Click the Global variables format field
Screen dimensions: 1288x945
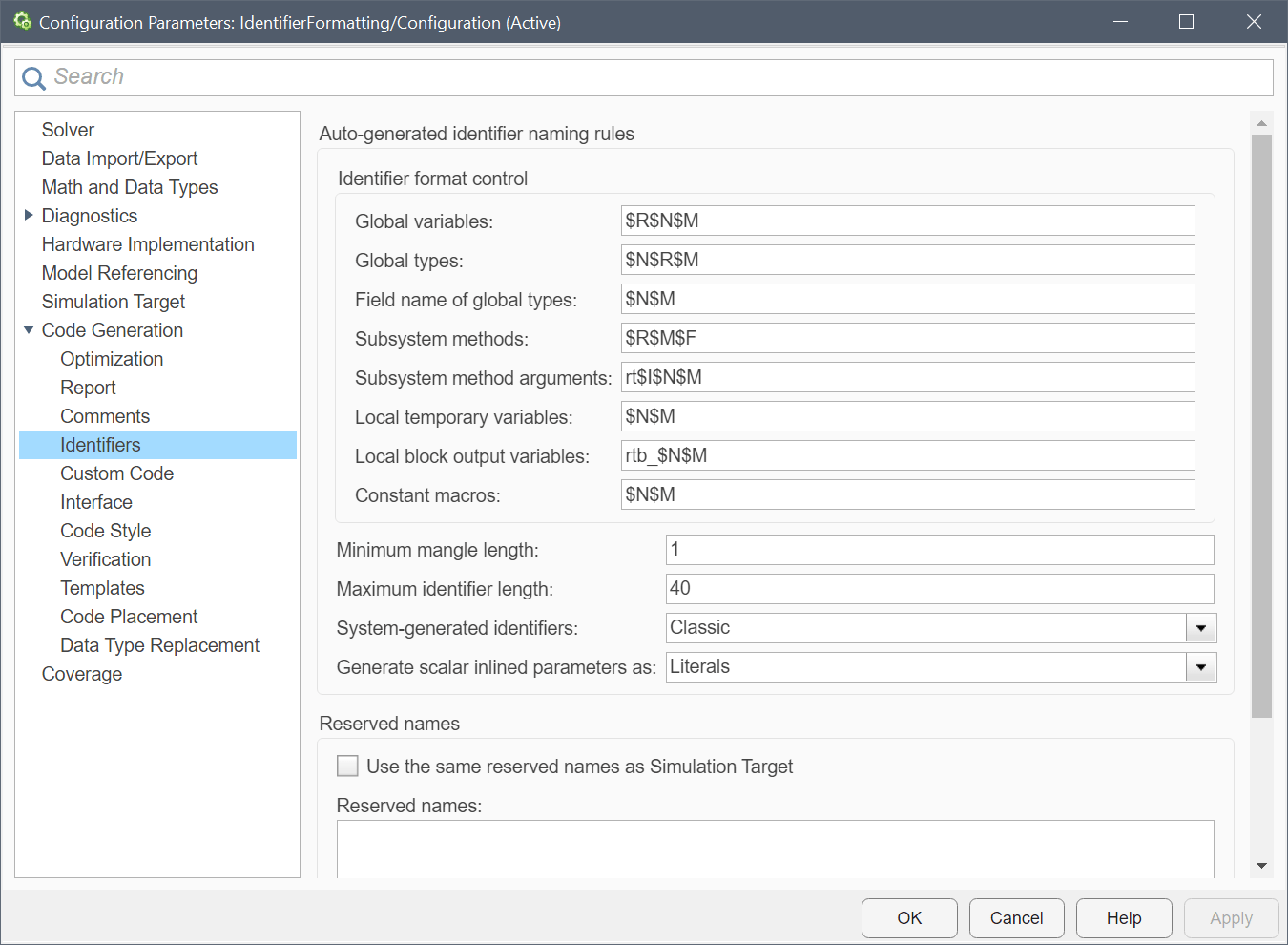(x=906, y=220)
